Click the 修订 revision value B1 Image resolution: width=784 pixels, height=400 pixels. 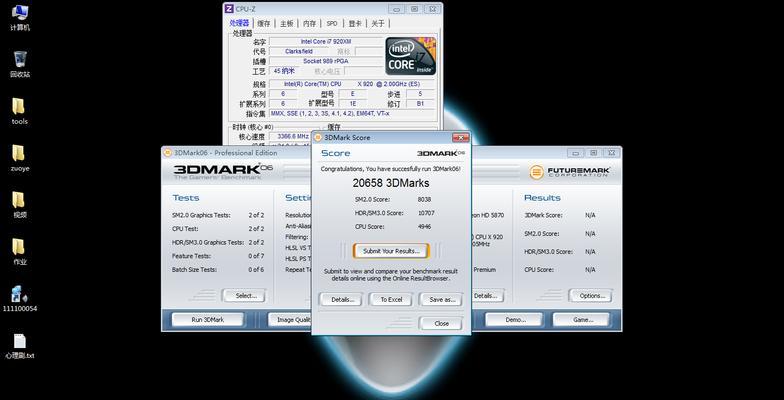[x=420, y=104]
